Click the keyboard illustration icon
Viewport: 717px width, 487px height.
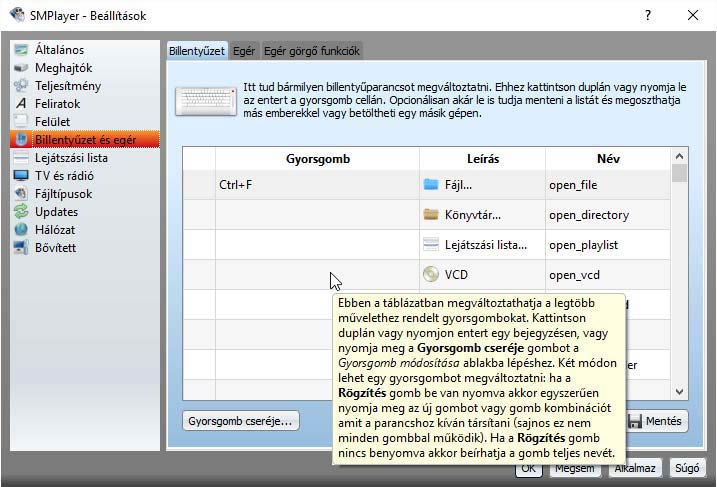(x=206, y=102)
